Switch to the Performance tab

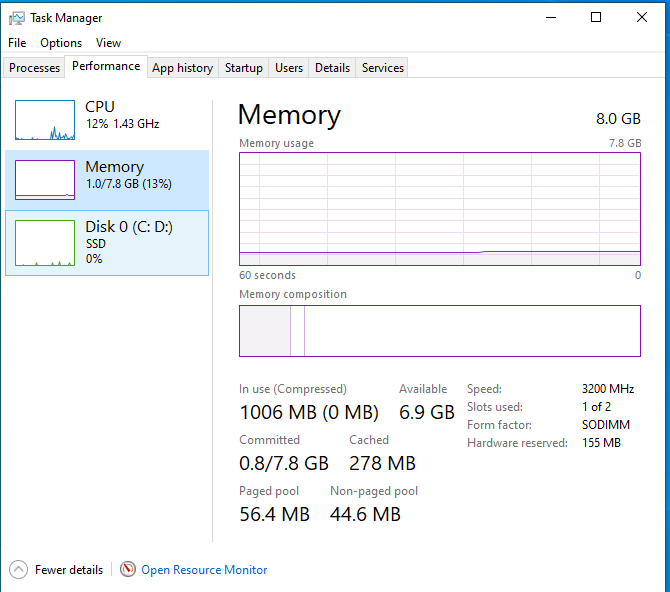[106, 66]
